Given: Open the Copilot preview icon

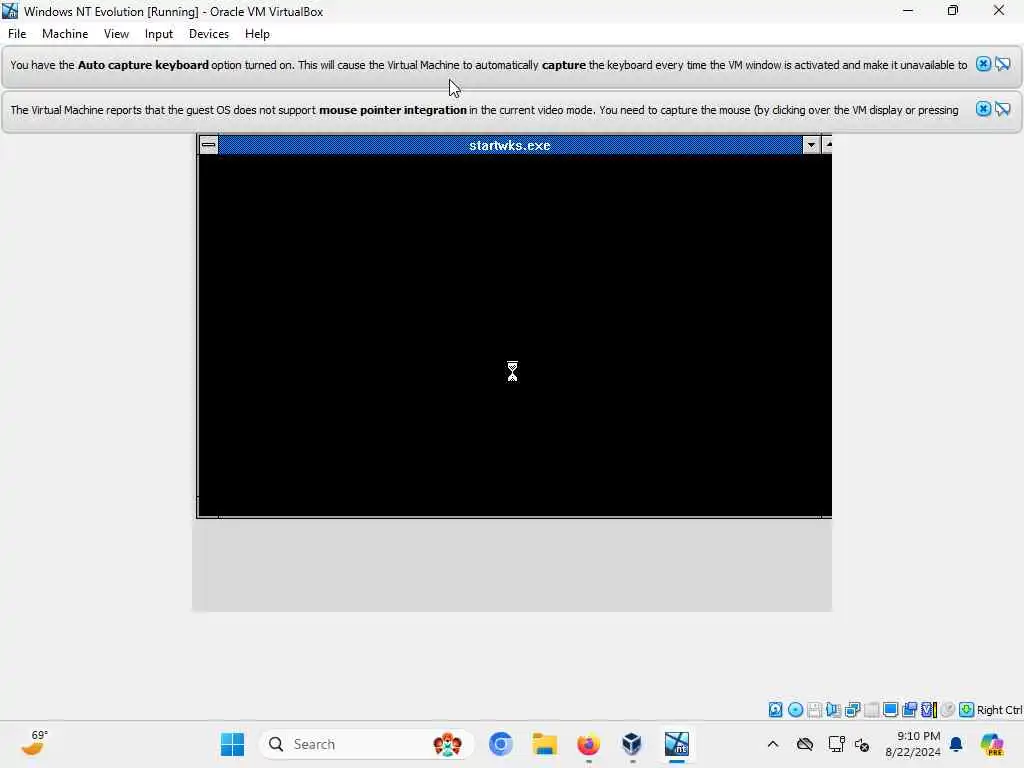Looking at the screenshot, I should [991, 744].
